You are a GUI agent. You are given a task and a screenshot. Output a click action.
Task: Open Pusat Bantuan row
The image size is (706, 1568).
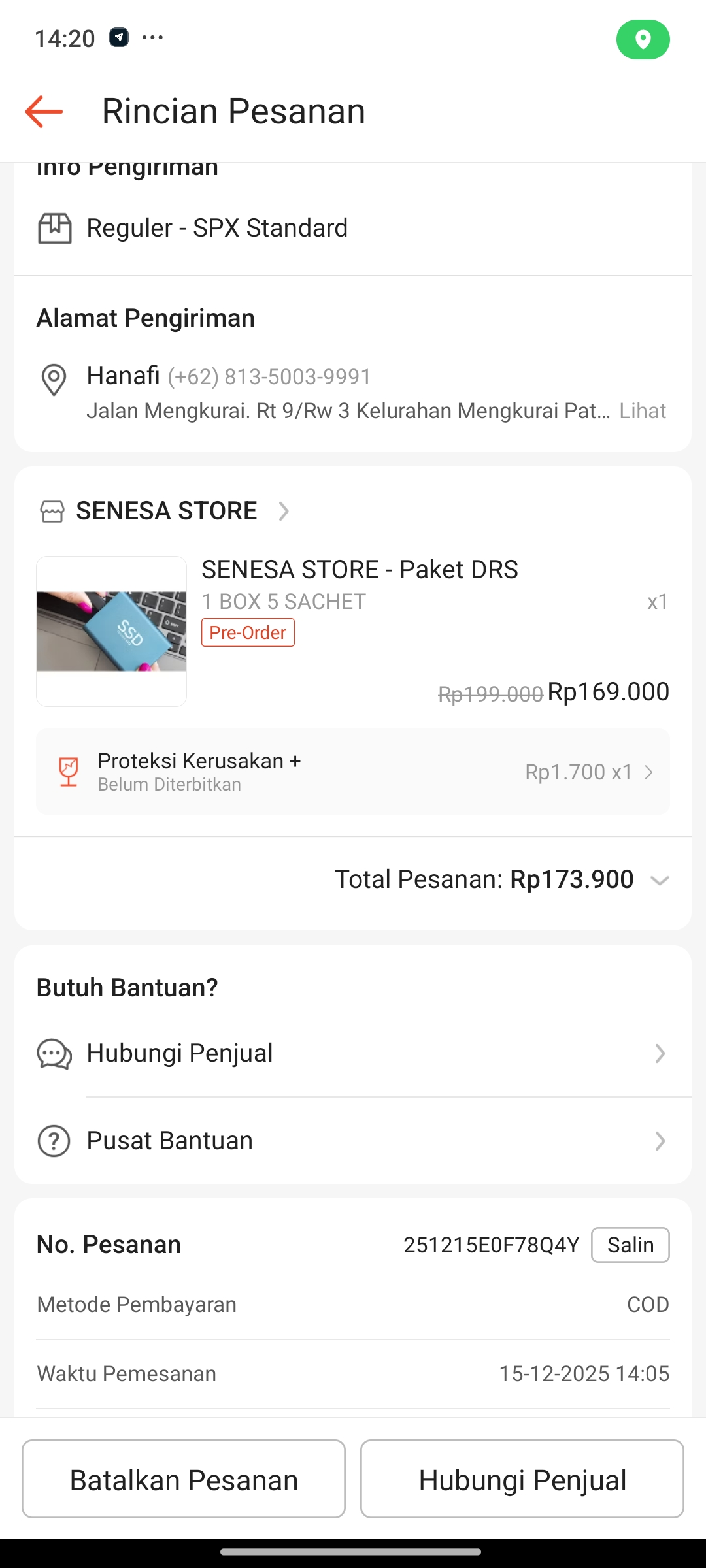click(x=660, y=1141)
